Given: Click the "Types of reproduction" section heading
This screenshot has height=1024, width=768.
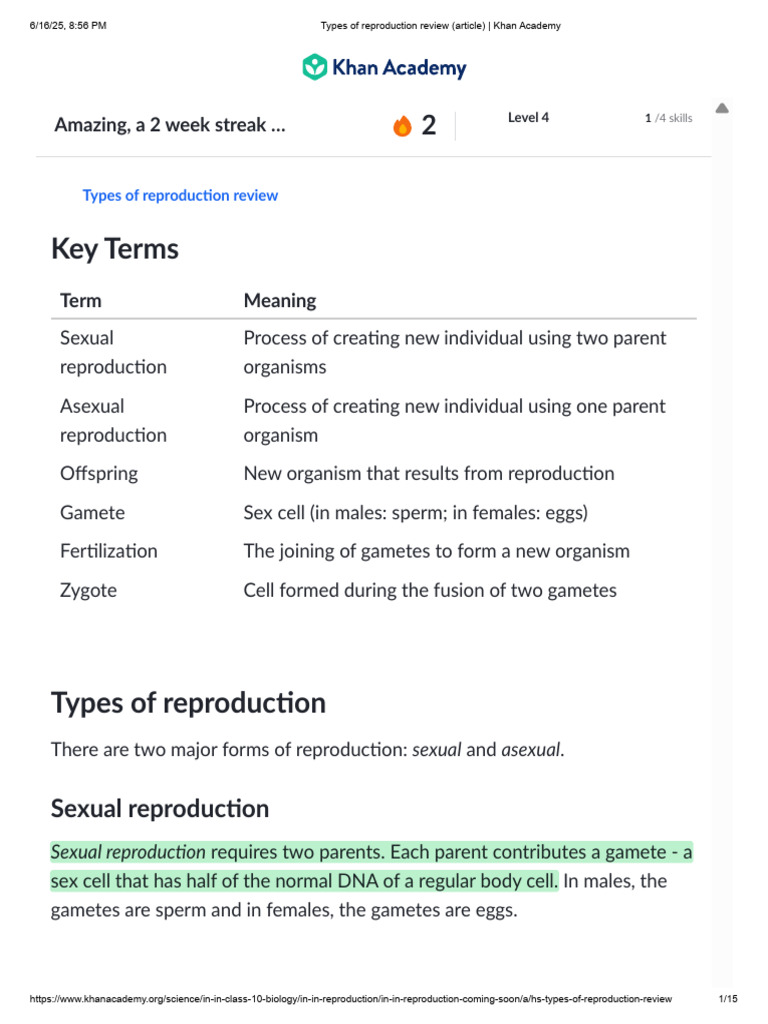Looking at the screenshot, I should point(188,703).
